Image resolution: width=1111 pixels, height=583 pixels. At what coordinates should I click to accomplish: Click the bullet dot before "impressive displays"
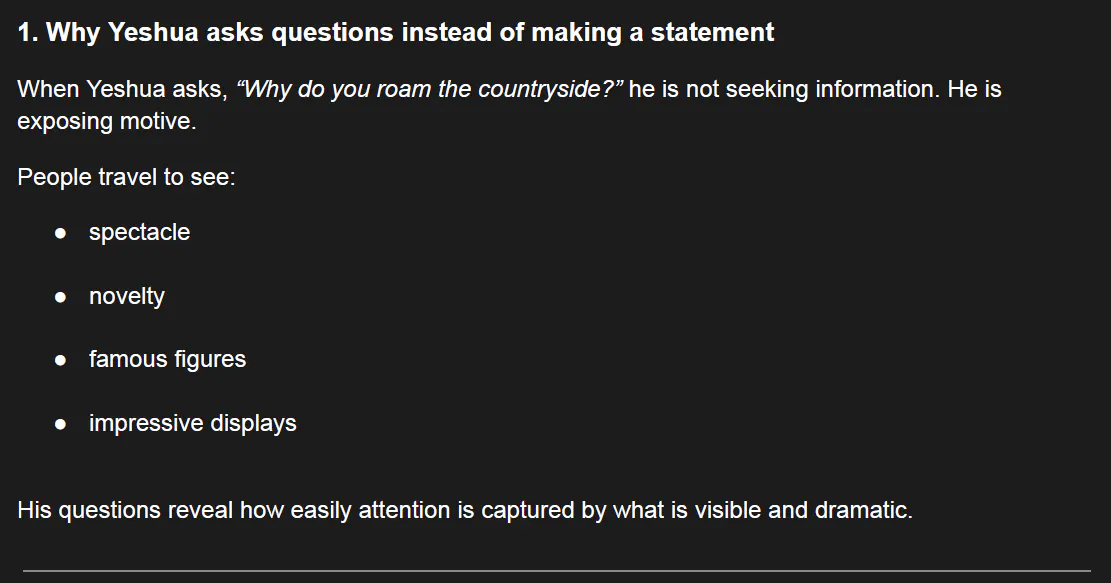(x=61, y=424)
